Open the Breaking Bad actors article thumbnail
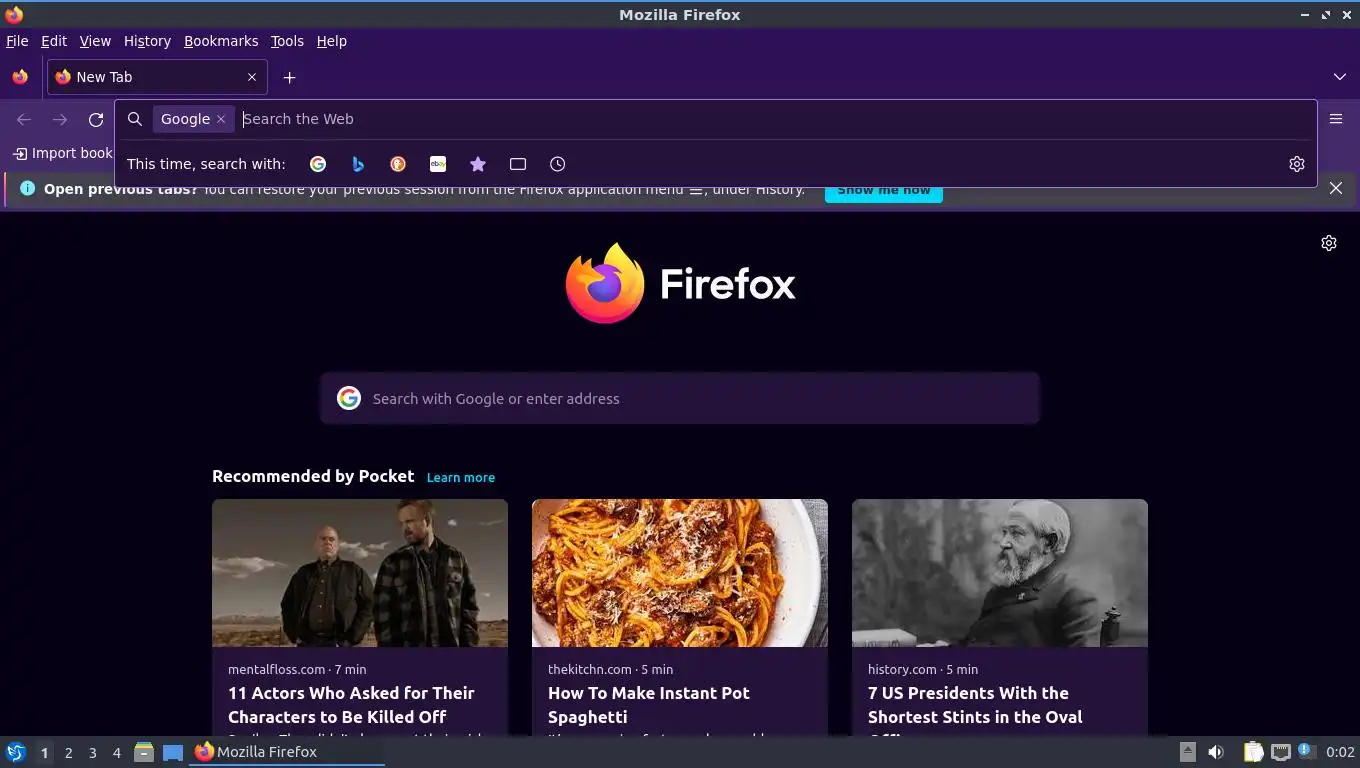The width and height of the screenshot is (1360, 768). (360, 573)
